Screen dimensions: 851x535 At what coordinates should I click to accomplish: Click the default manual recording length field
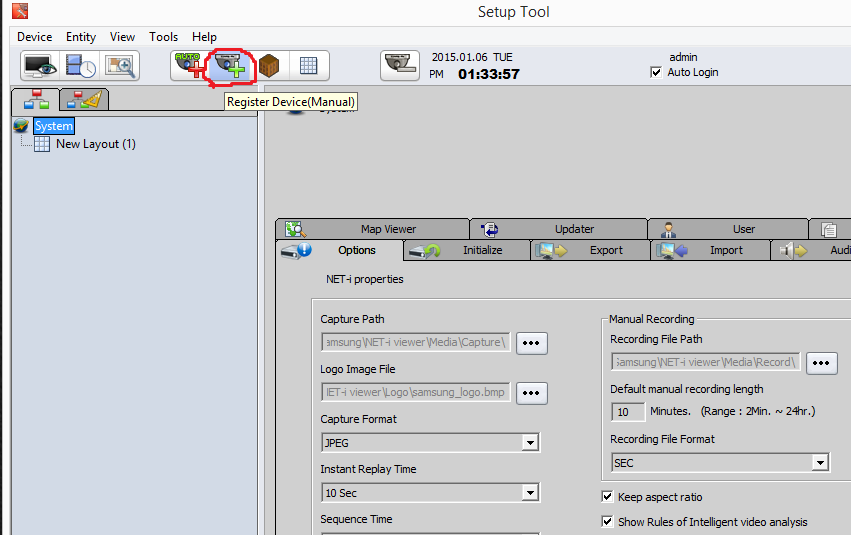click(628, 412)
